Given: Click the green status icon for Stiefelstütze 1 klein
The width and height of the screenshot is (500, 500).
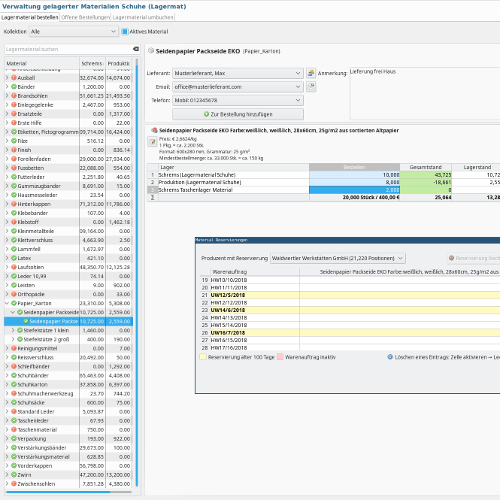Looking at the screenshot, I should 20,330.
